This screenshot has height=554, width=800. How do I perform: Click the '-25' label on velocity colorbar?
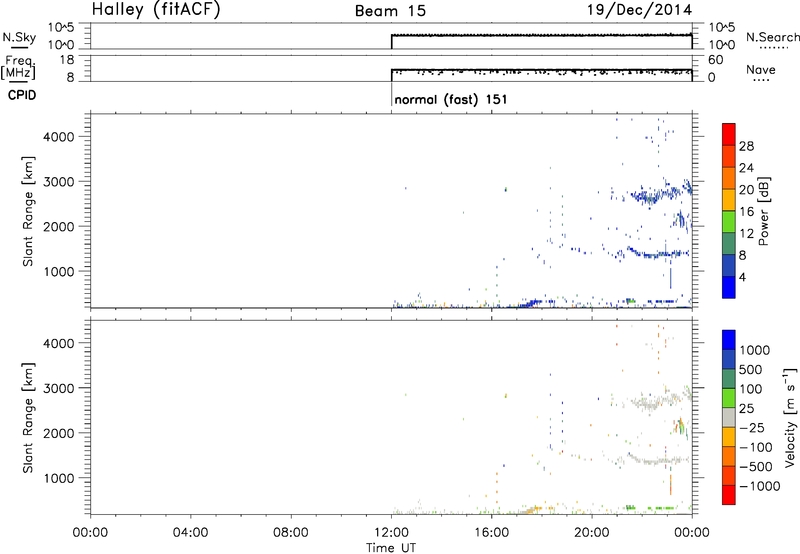752,427
